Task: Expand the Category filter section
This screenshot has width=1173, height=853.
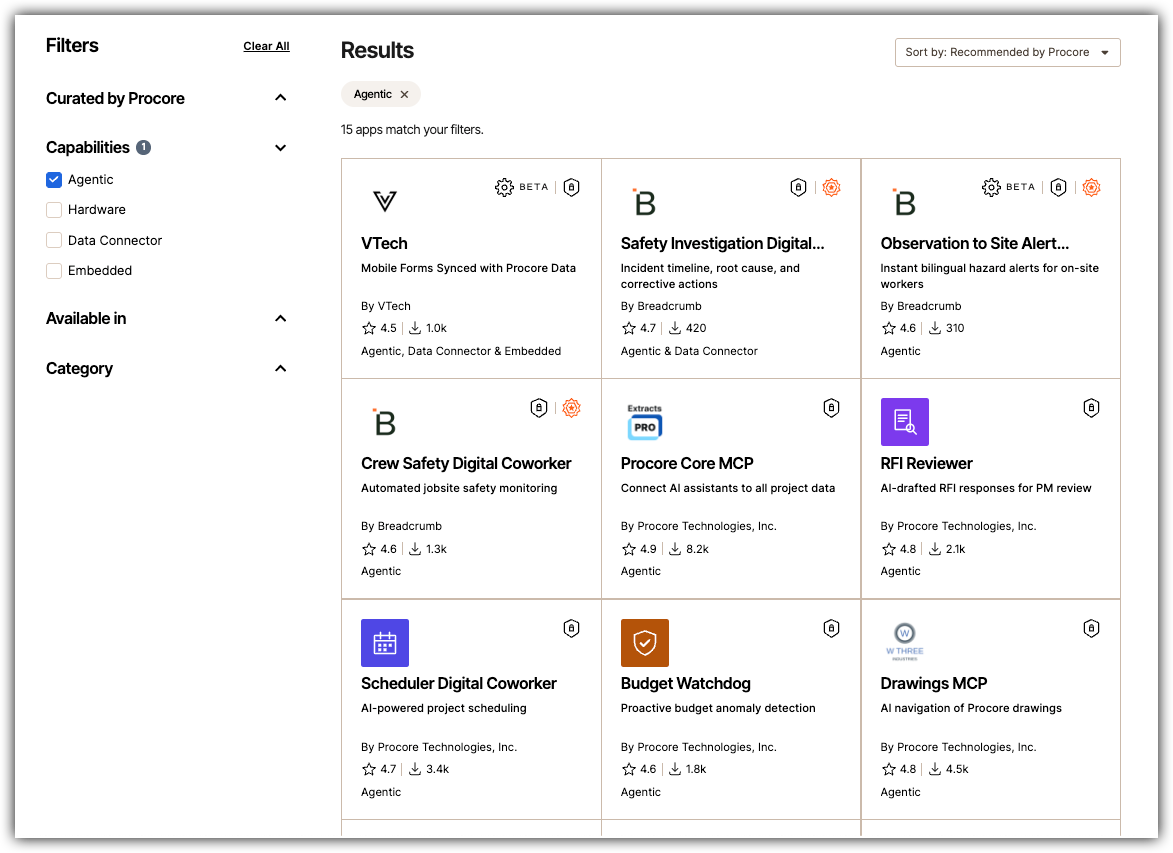Action: coord(281,368)
